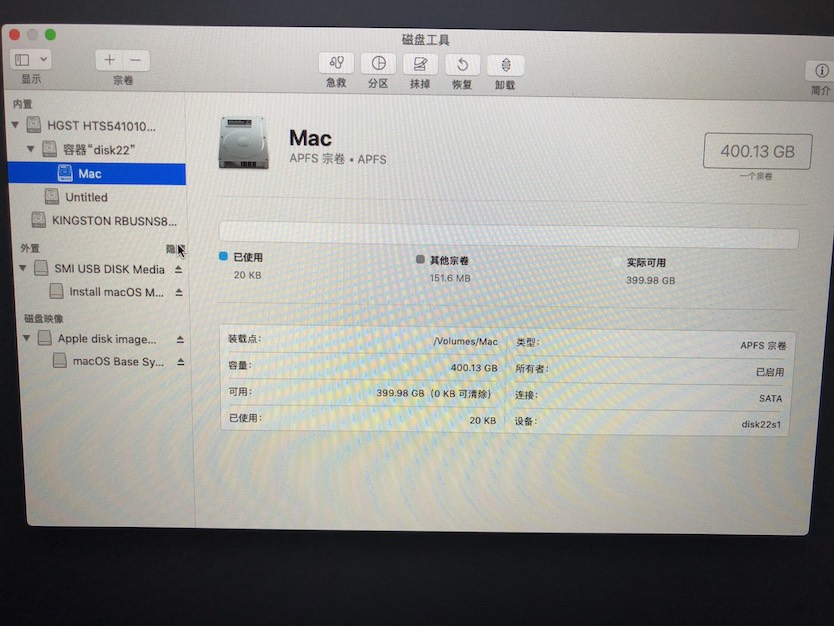Click the disk usage bar
Image resolution: width=834 pixels, height=626 pixels.
point(508,235)
